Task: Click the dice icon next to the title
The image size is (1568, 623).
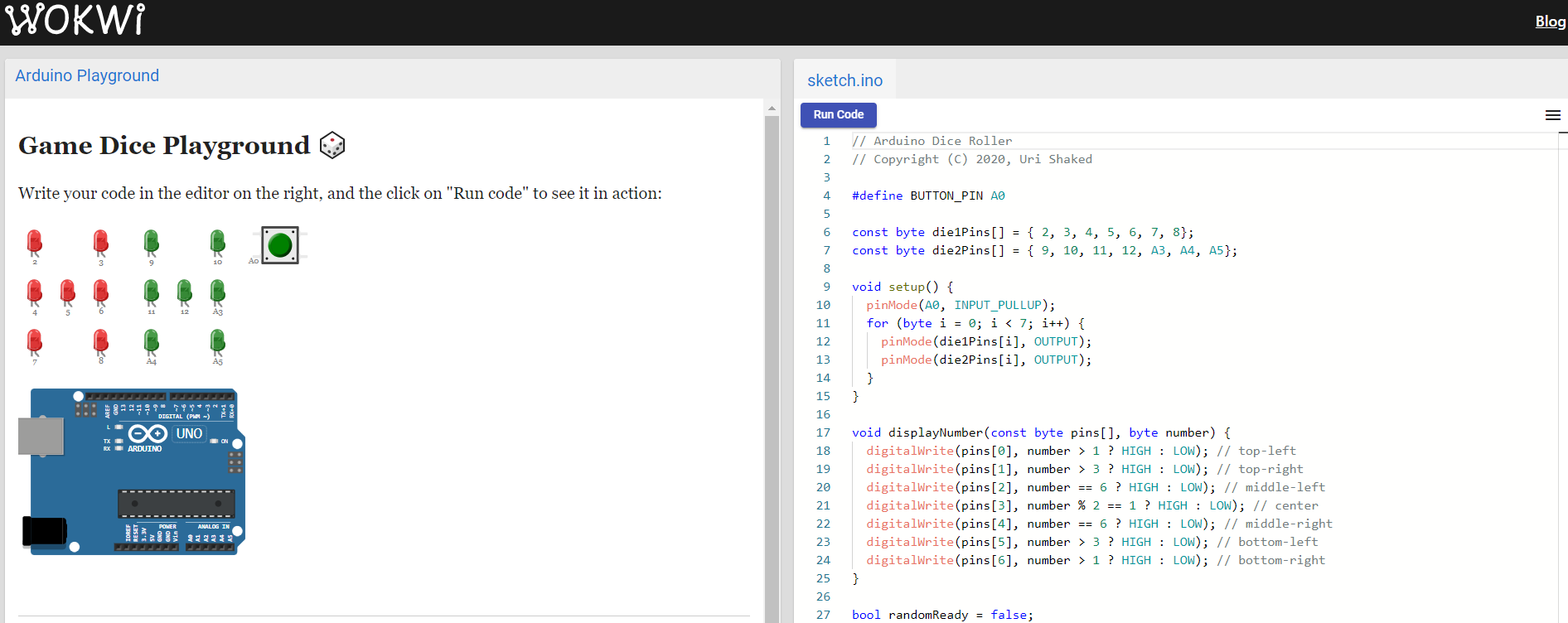Action: tap(332, 145)
